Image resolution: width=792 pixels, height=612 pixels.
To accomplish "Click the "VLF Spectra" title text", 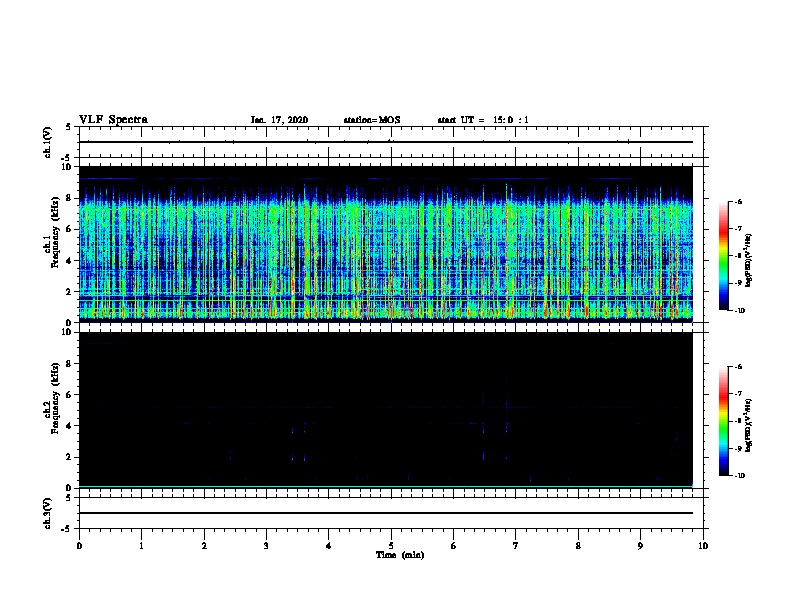I will [113, 120].
